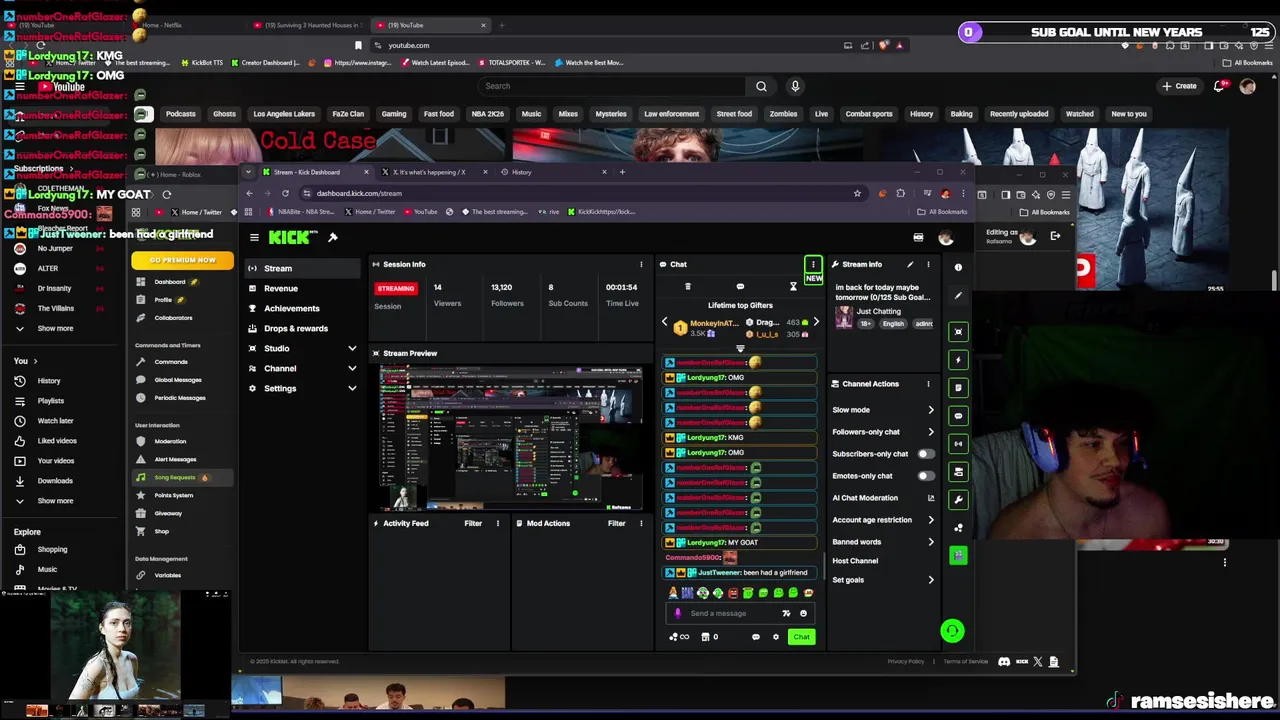Open chat settings gear under the message box
Viewport: 1280px width, 720px height.
point(775,637)
